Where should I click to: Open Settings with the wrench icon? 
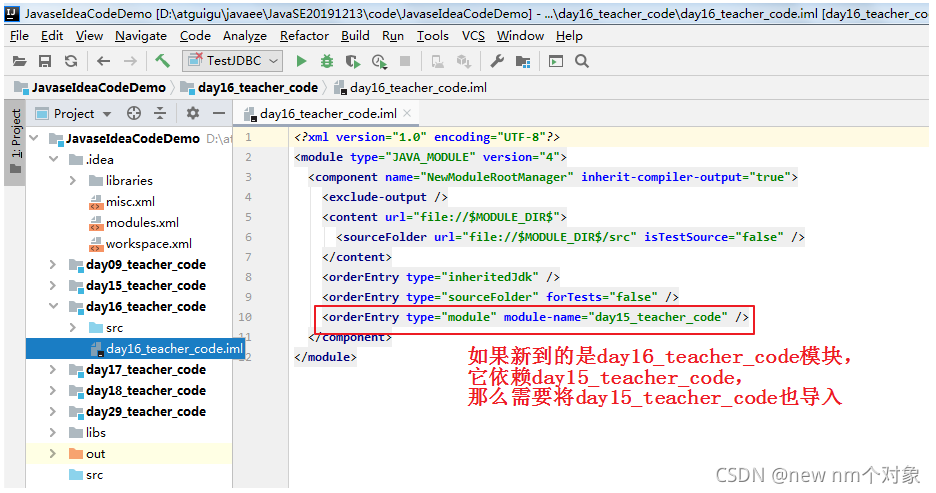click(x=497, y=61)
